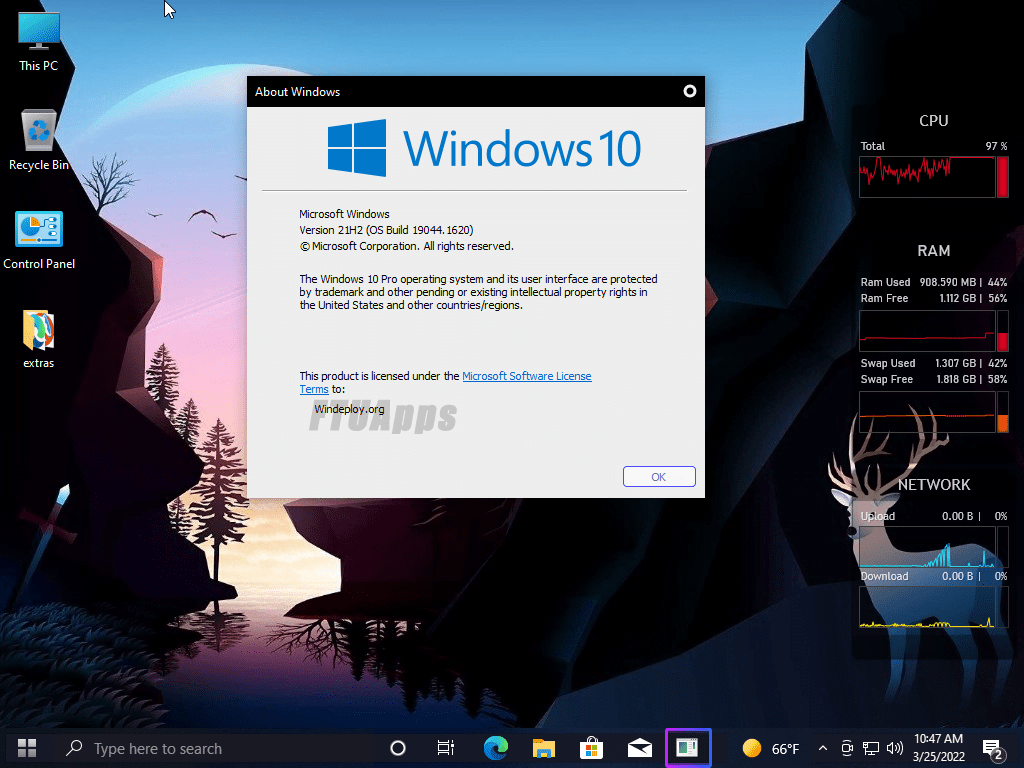Image resolution: width=1024 pixels, height=768 pixels.
Task: Click the winver taskbar button
Action: [688, 747]
